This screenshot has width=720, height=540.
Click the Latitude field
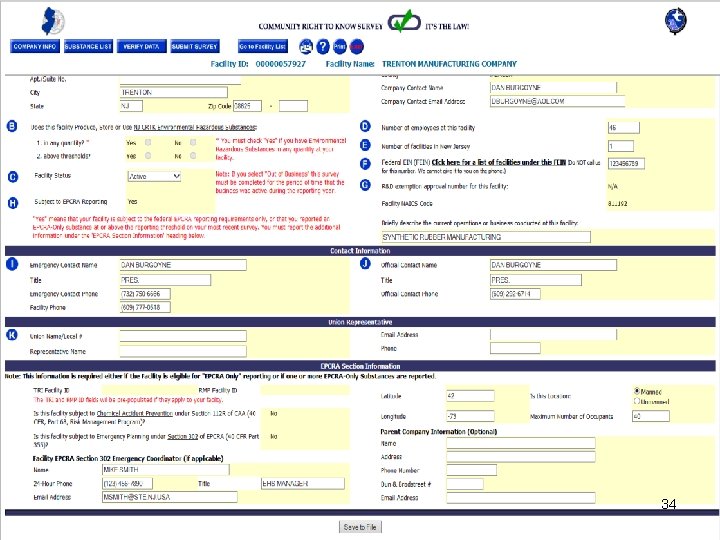pyautogui.click(x=470, y=396)
